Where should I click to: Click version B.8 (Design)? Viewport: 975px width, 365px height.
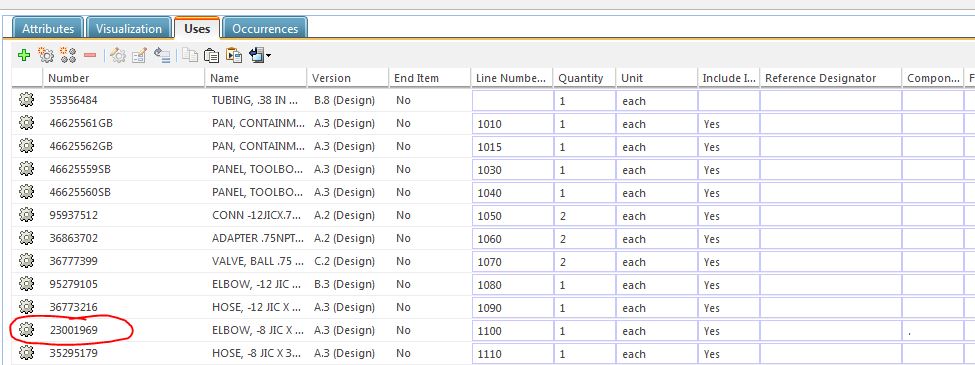[x=343, y=100]
